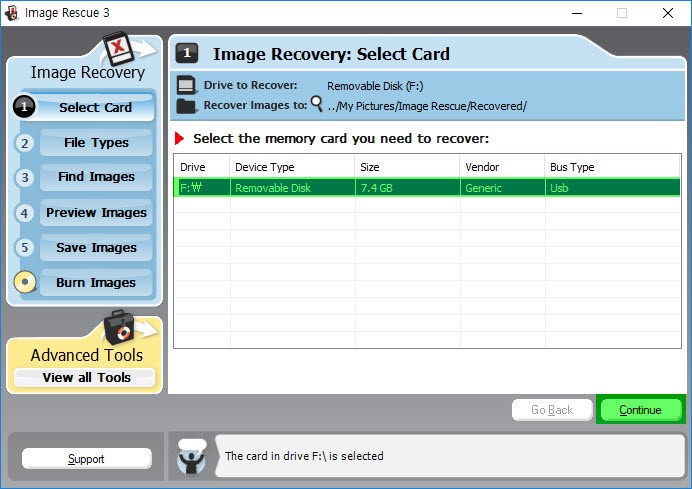
Task: Open the Support button
Action: [86, 459]
